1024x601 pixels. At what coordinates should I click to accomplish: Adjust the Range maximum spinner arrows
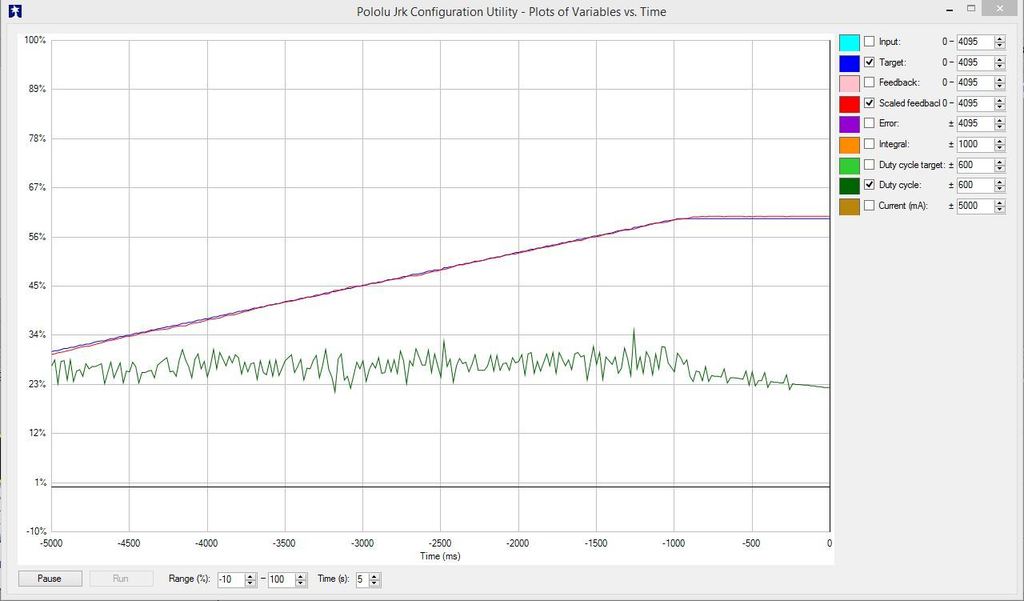[301, 579]
